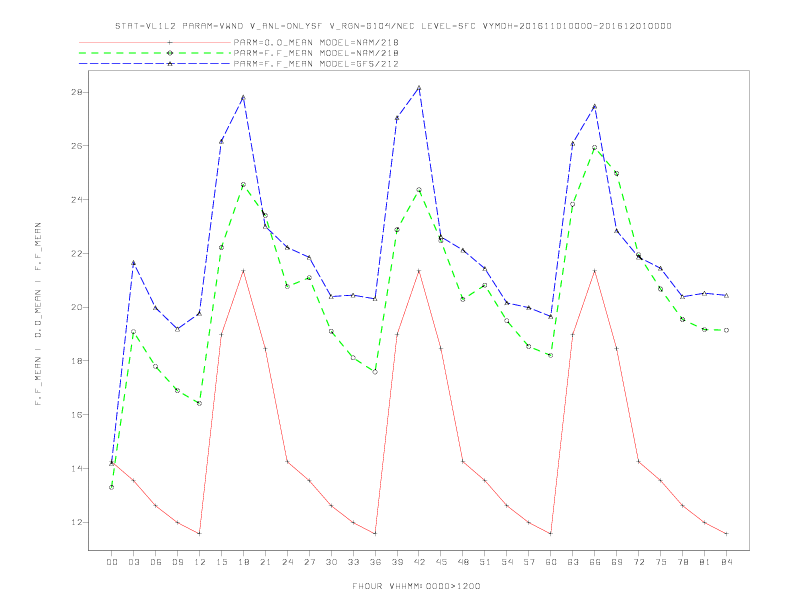Click the green NAM circle marker at hour 66 peak
The height and width of the screenshot is (612, 792).
tap(595, 147)
